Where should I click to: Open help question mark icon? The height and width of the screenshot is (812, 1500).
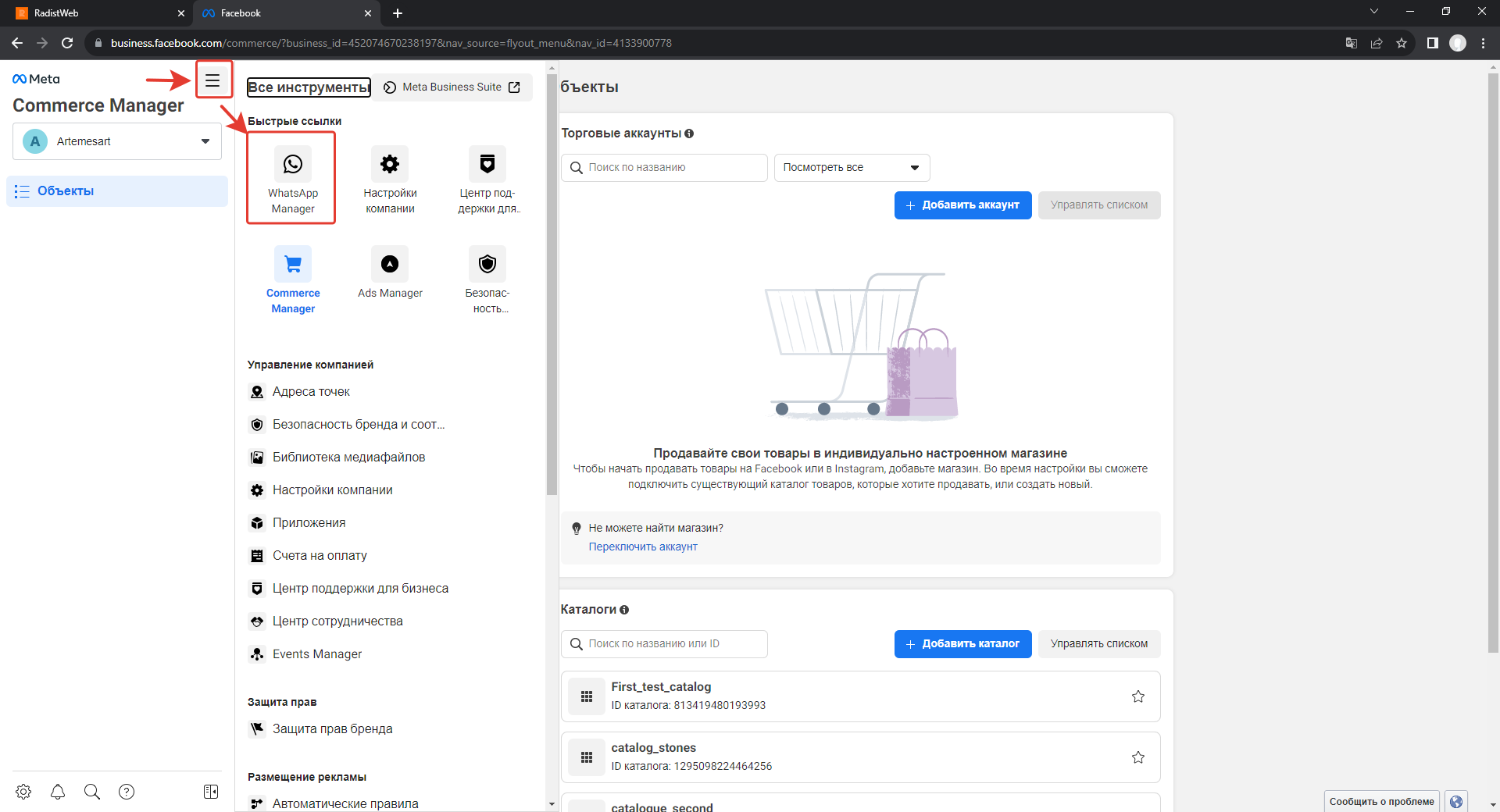coord(127,792)
